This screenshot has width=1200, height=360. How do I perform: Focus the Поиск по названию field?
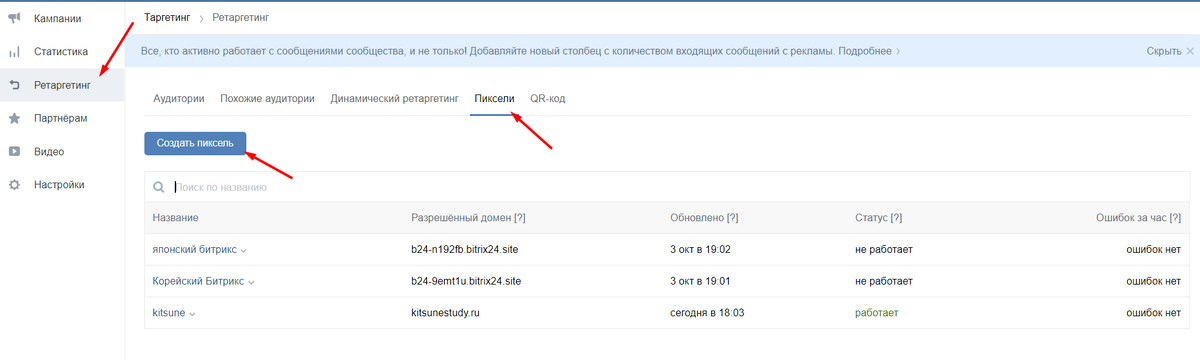point(666,187)
